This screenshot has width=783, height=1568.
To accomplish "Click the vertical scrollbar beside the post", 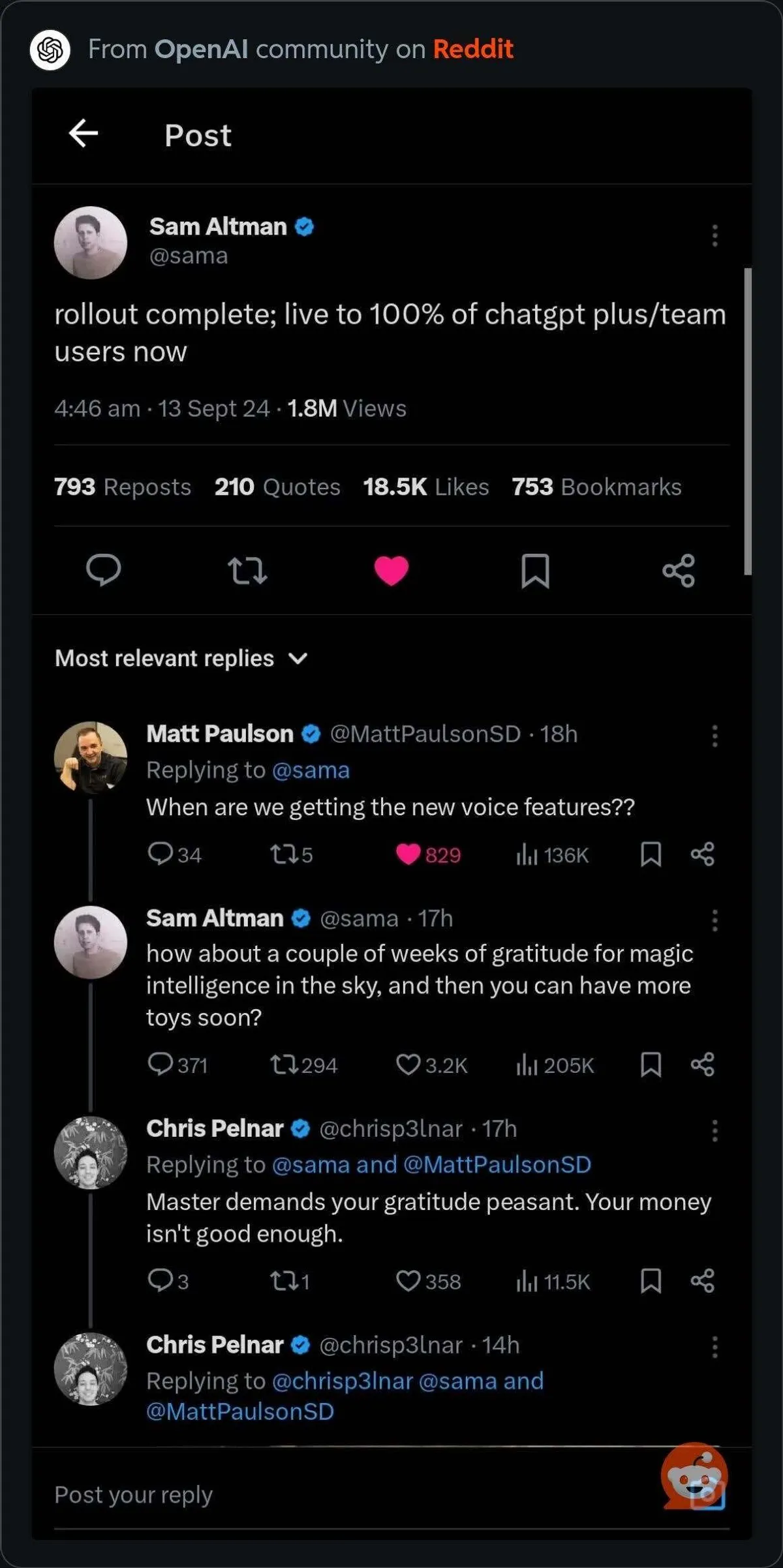I will click(x=748, y=421).
